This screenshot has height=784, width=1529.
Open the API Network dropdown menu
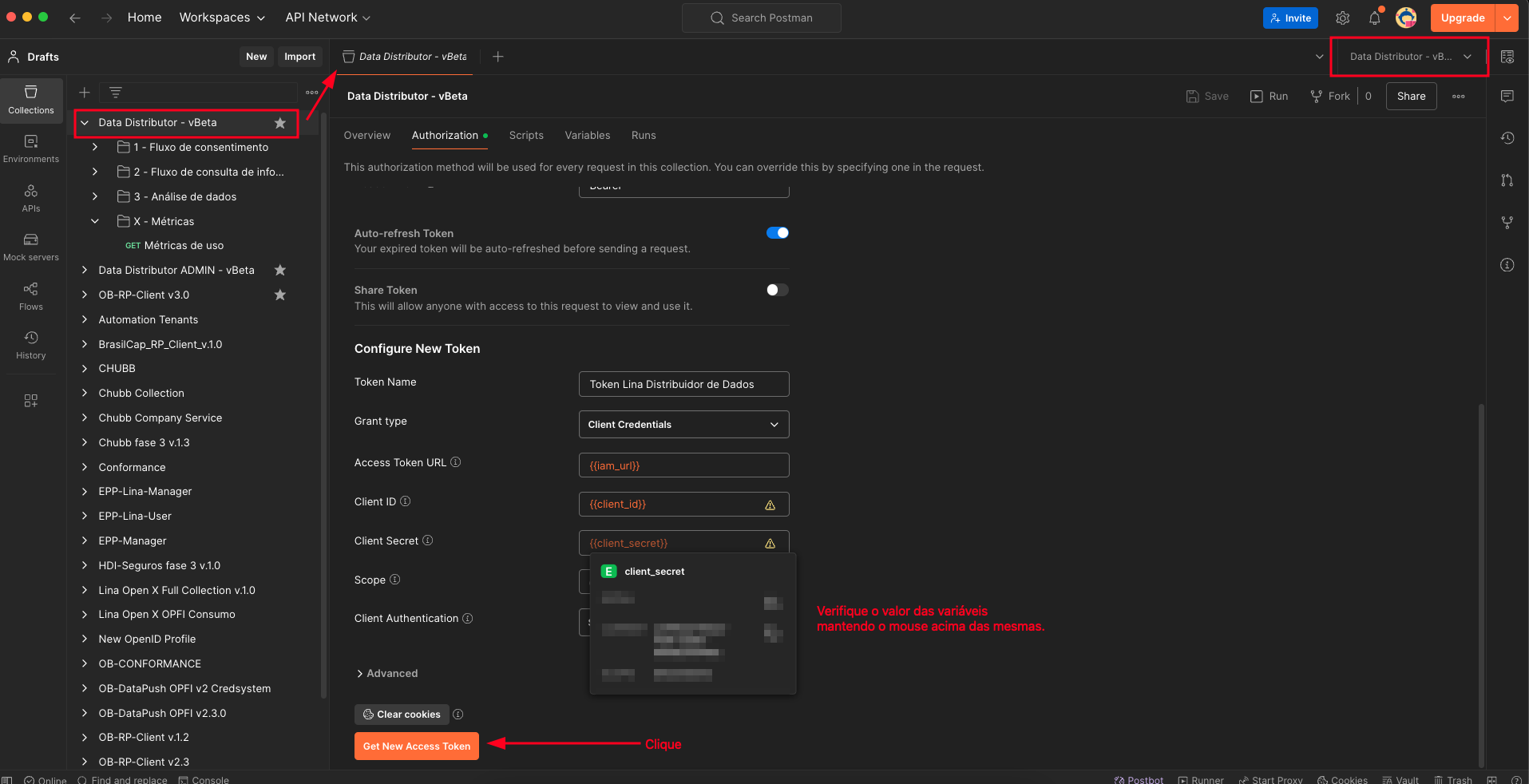(328, 18)
